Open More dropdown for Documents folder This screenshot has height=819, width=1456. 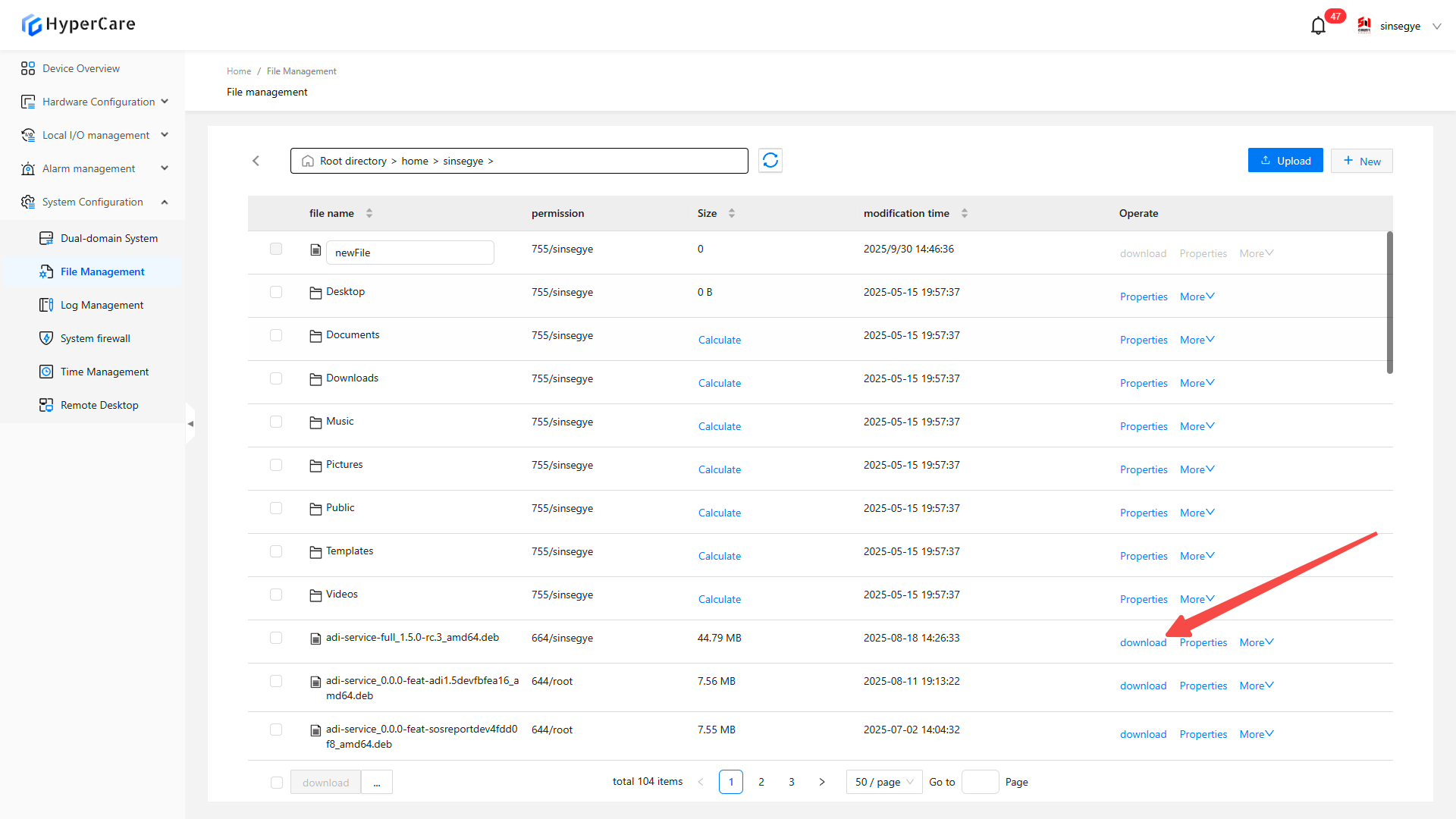pos(1197,340)
